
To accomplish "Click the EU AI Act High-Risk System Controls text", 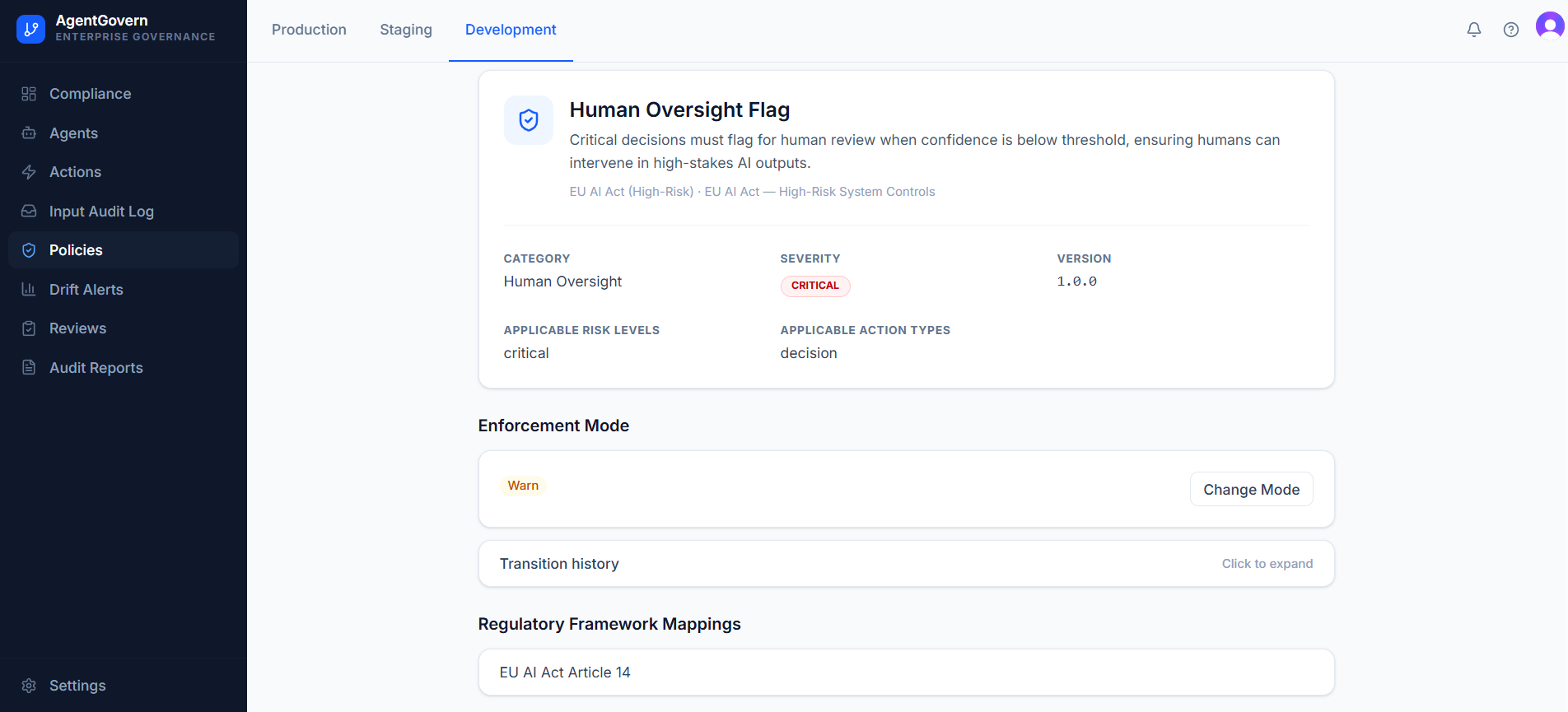I will [x=819, y=192].
